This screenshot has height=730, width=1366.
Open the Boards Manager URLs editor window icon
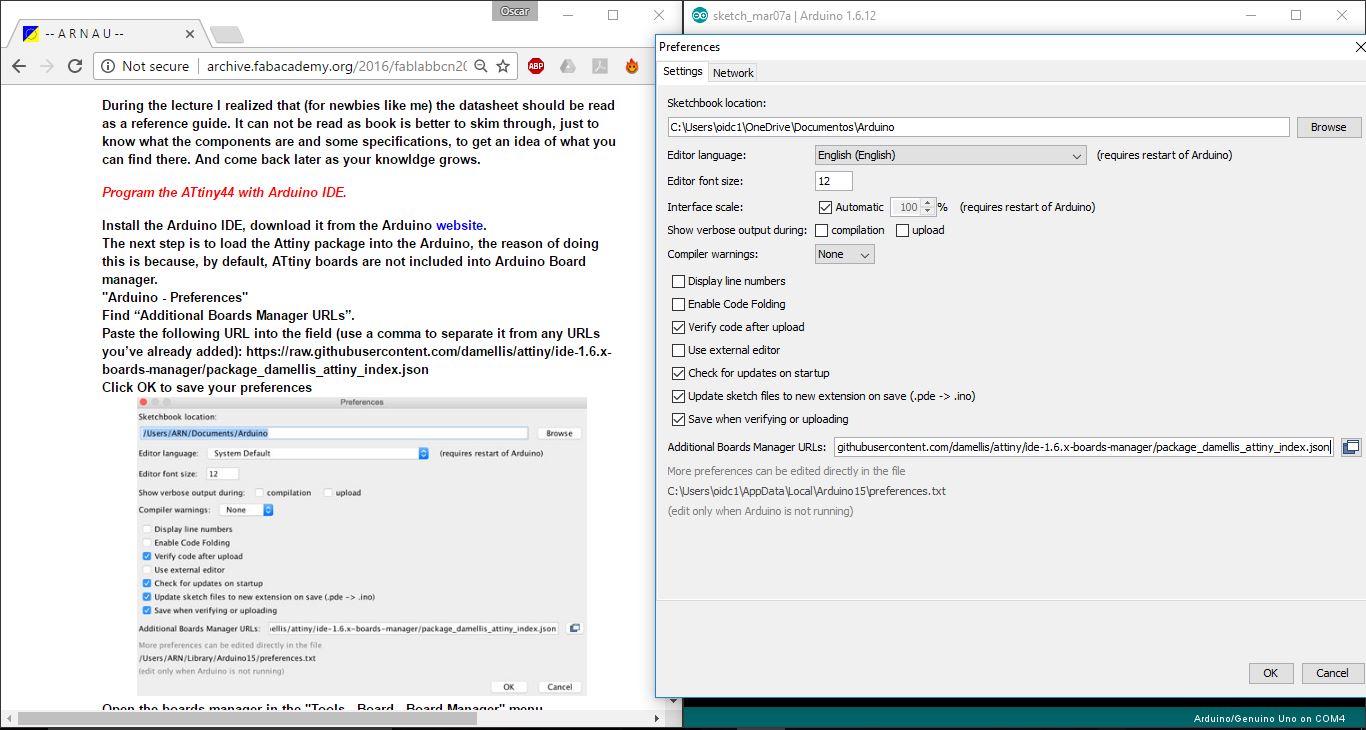pyautogui.click(x=1350, y=447)
